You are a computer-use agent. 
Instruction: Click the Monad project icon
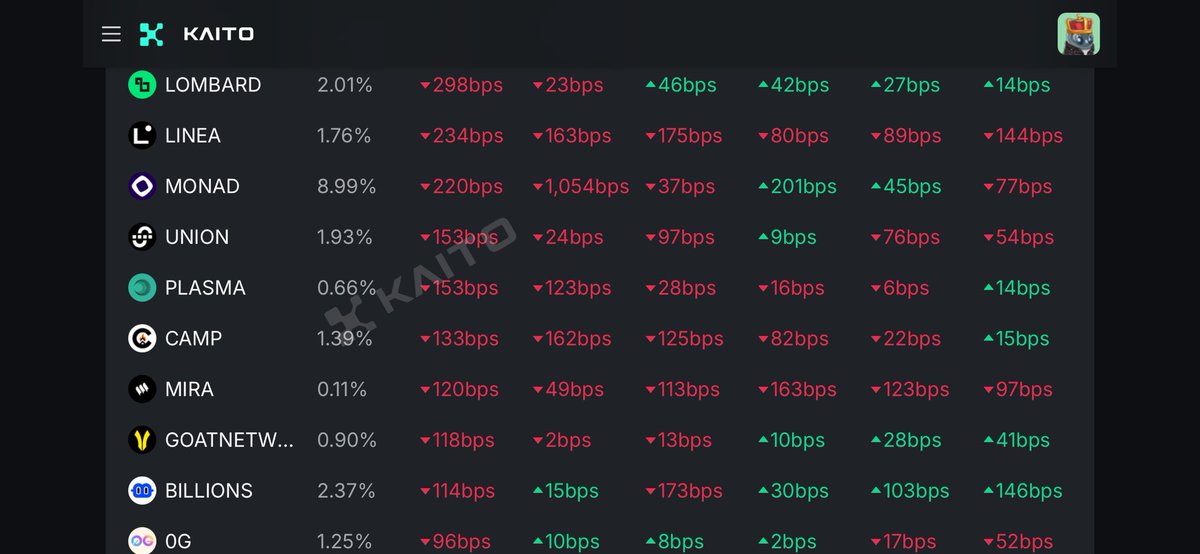(x=142, y=186)
